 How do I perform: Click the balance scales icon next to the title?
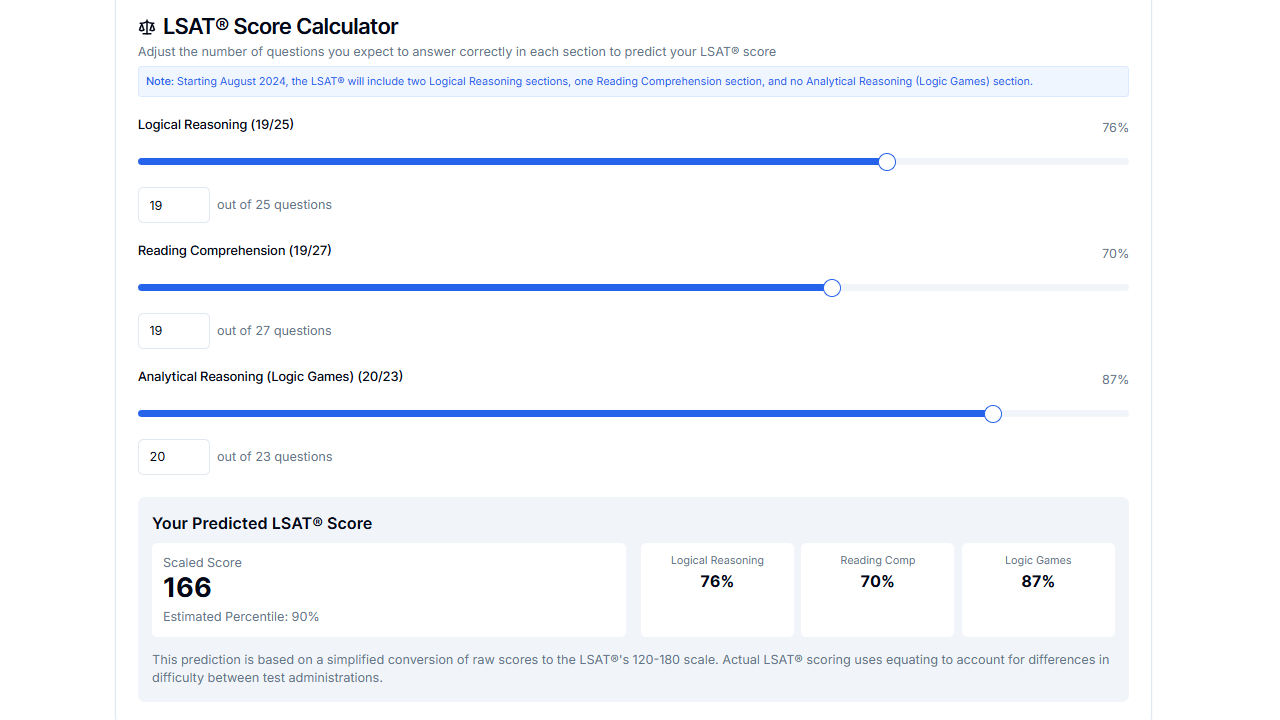147,27
